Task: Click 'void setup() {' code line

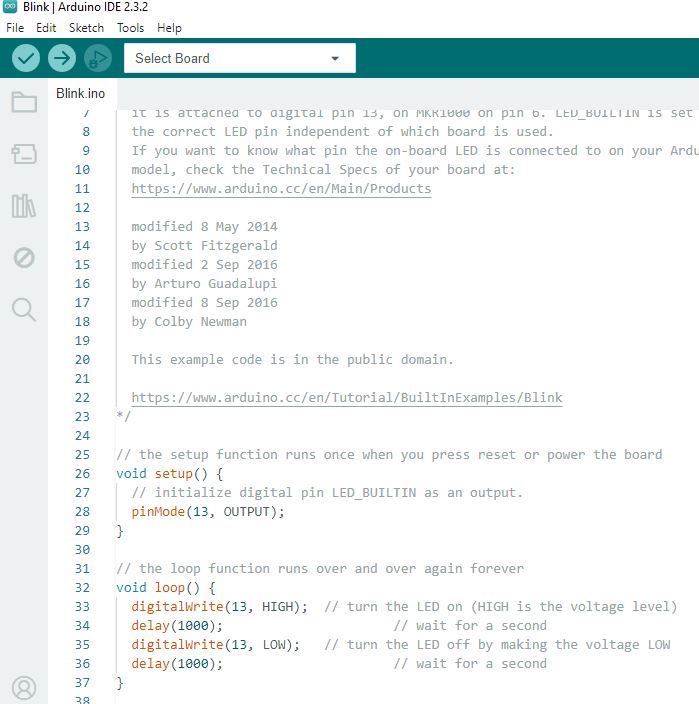Action: [x=170, y=474]
